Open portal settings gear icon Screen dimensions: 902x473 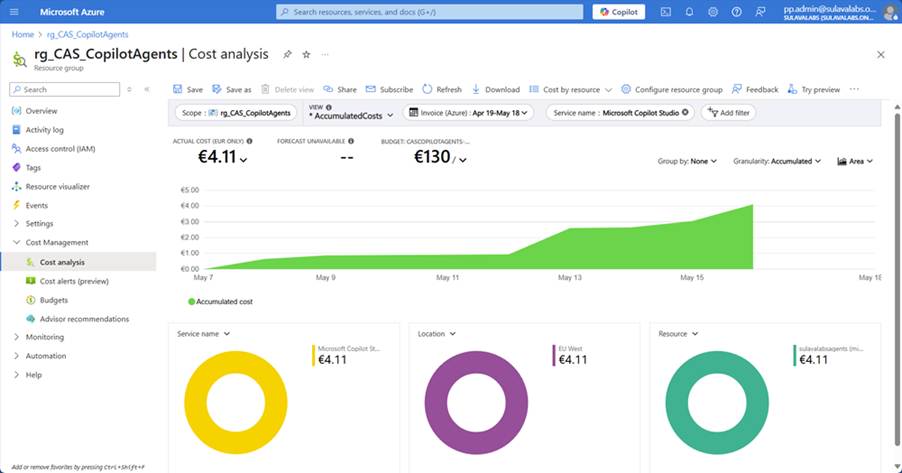(x=713, y=12)
